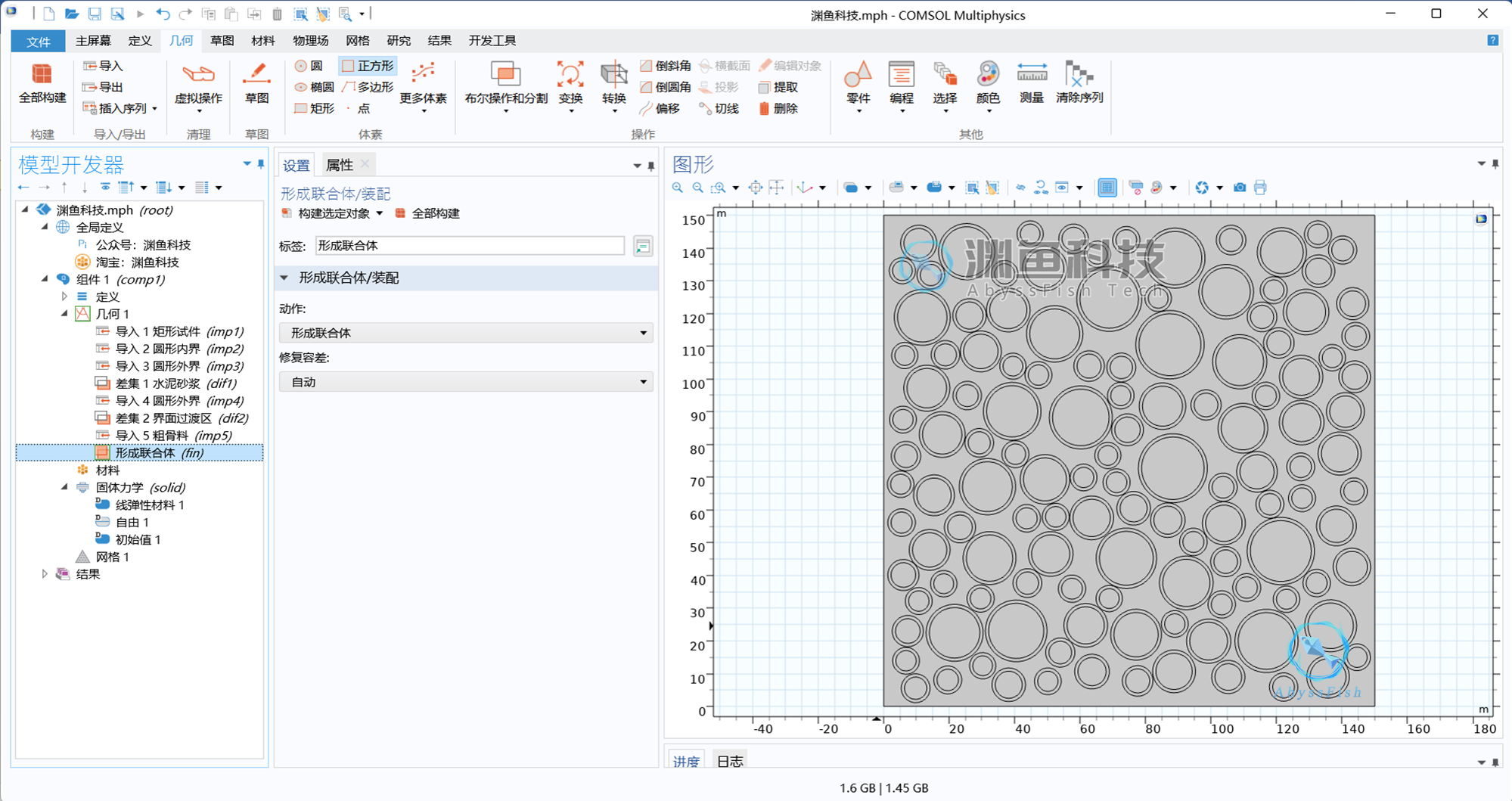Open the 动作 dropdown showing 形成联合体
This screenshot has height=801, width=1512.
466,333
